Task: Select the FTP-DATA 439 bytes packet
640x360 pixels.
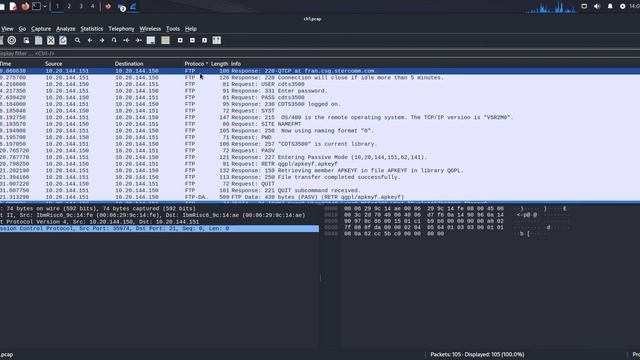Action: coord(320,197)
